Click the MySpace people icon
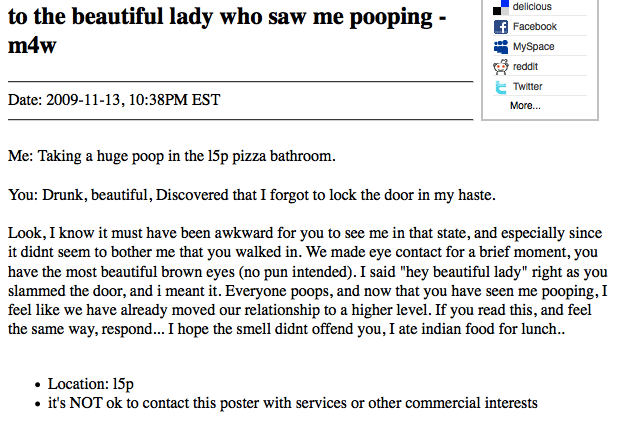 click(501, 47)
